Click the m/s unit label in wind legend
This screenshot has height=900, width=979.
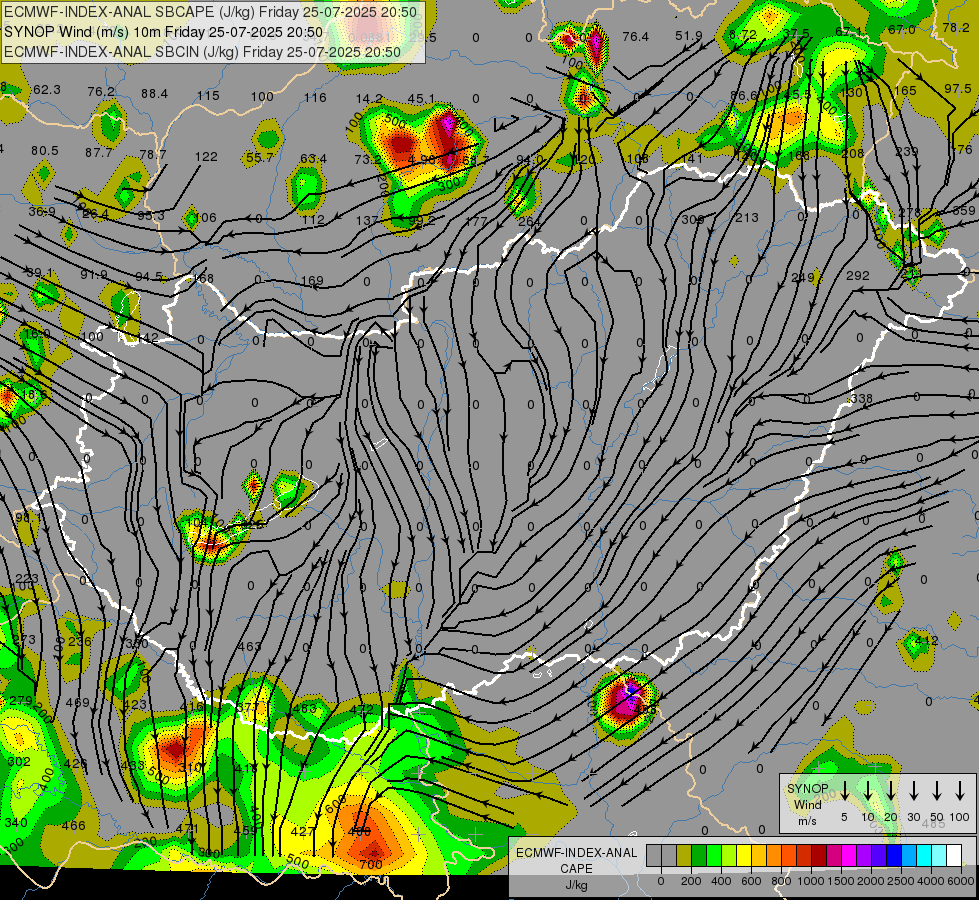pyautogui.click(x=807, y=821)
